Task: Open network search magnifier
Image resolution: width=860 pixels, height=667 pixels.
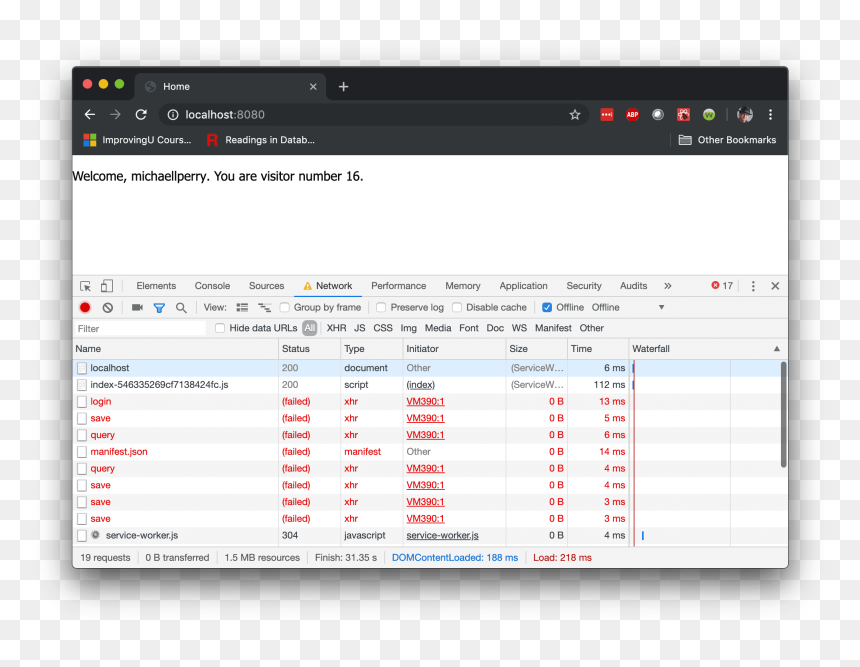Action: coord(181,308)
